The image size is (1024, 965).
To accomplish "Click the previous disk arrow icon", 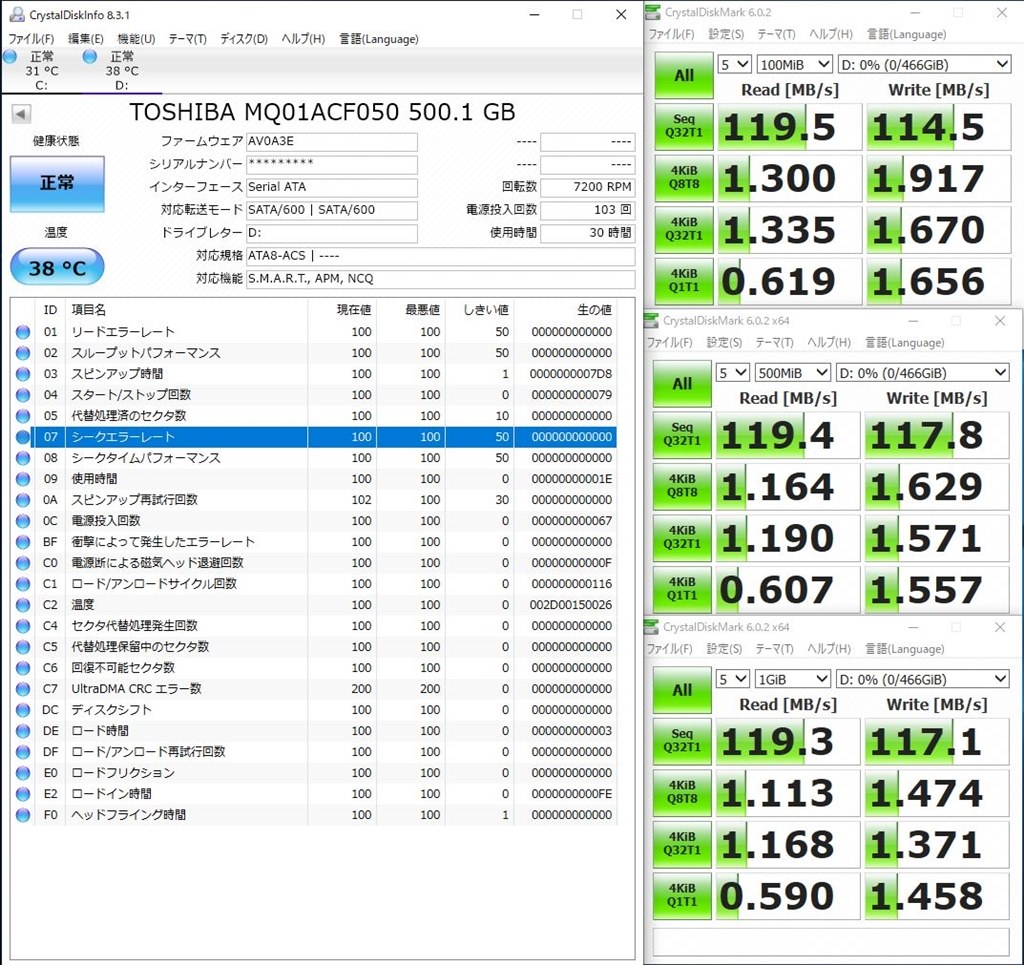I will [21, 114].
